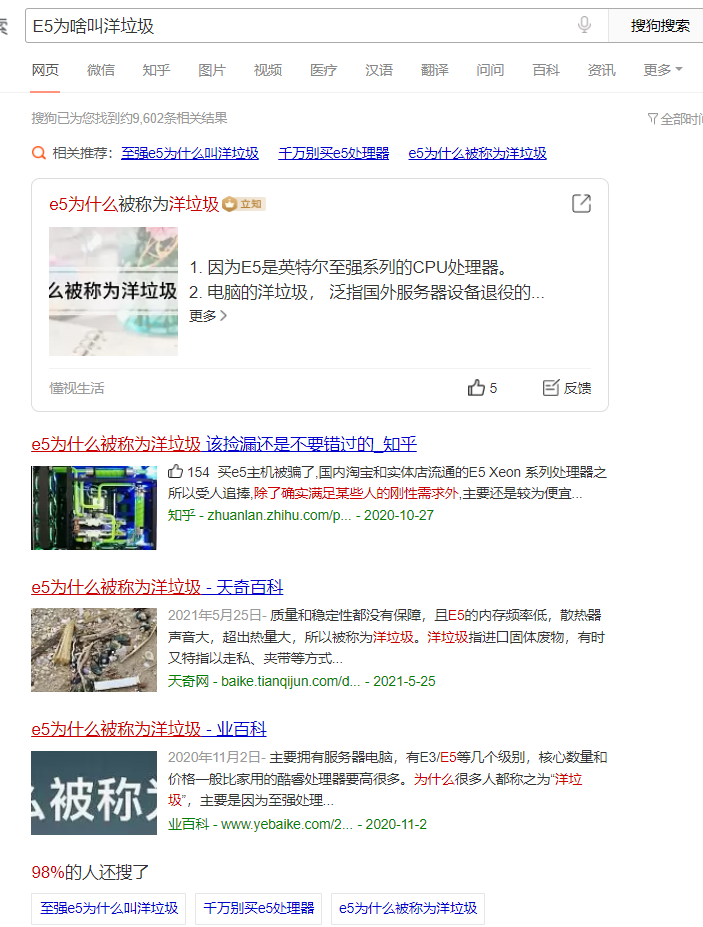The width and height of the screenshot is (703, 927).
Task: Open recommended link e5为什么被称为洋垃圾
Action: (x=477, y=153)
